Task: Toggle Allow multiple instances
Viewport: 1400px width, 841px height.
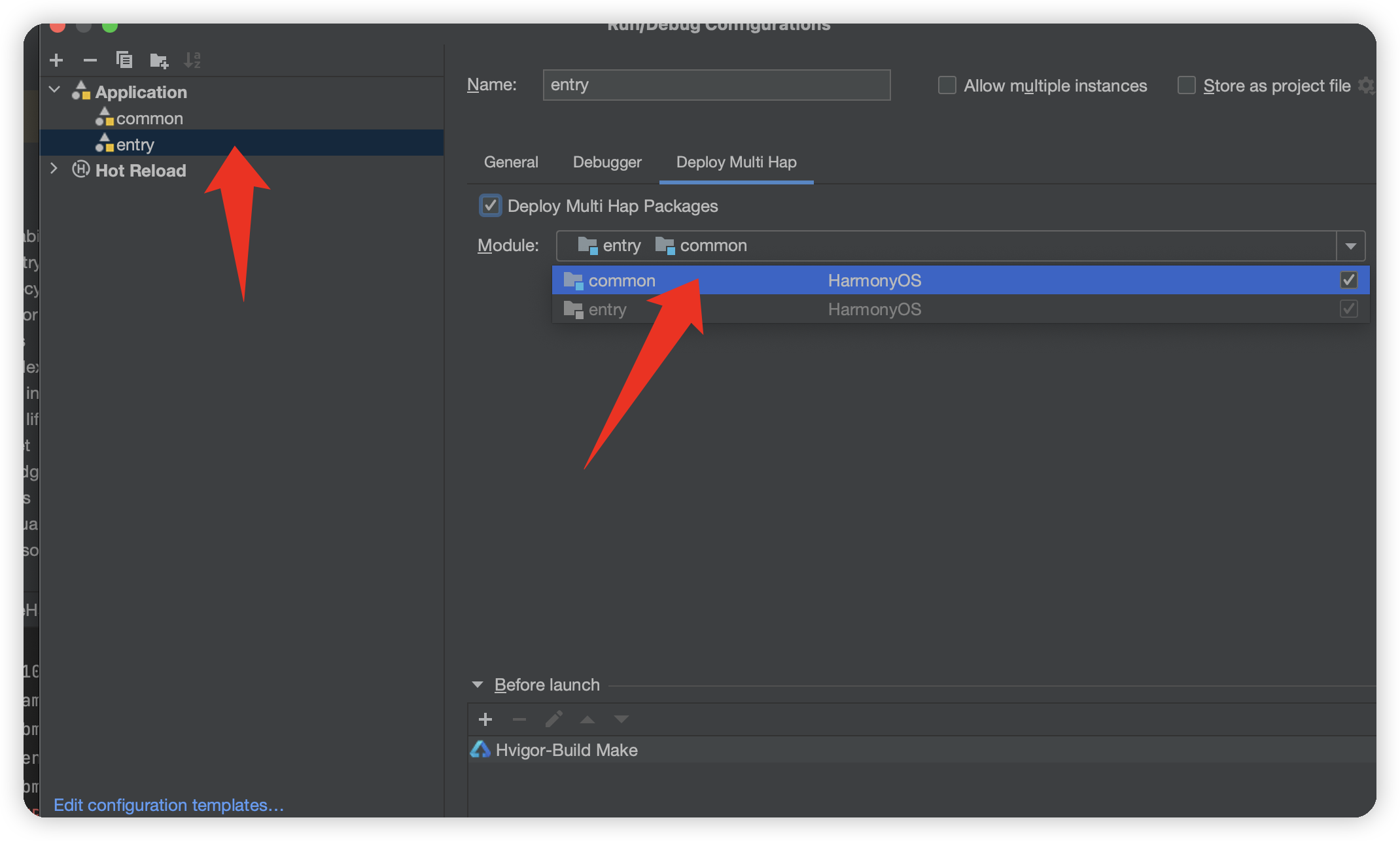Action: (947, 86)
